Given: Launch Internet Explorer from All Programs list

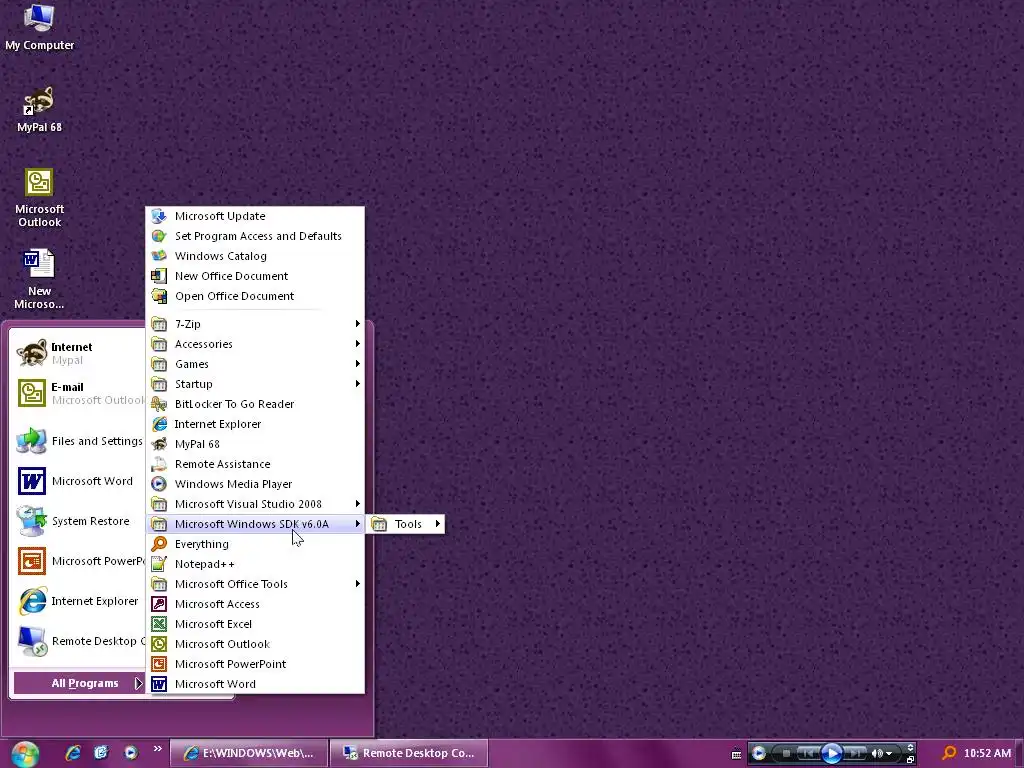Looking at the screenshot, I should pyautogui.click(x=255, y=424).
